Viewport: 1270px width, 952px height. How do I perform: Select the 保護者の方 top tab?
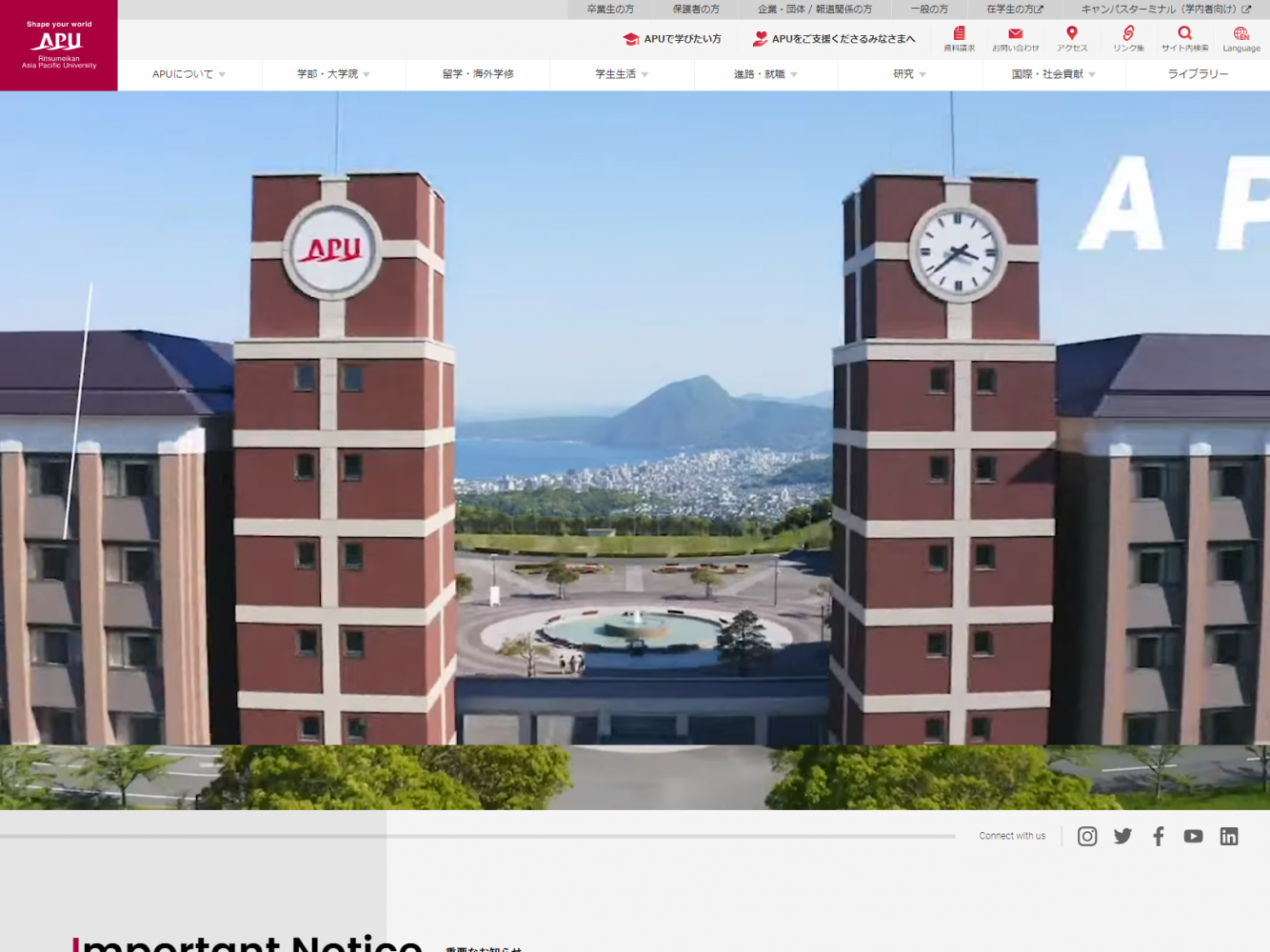pyautogui.click(x=696, y=10)
